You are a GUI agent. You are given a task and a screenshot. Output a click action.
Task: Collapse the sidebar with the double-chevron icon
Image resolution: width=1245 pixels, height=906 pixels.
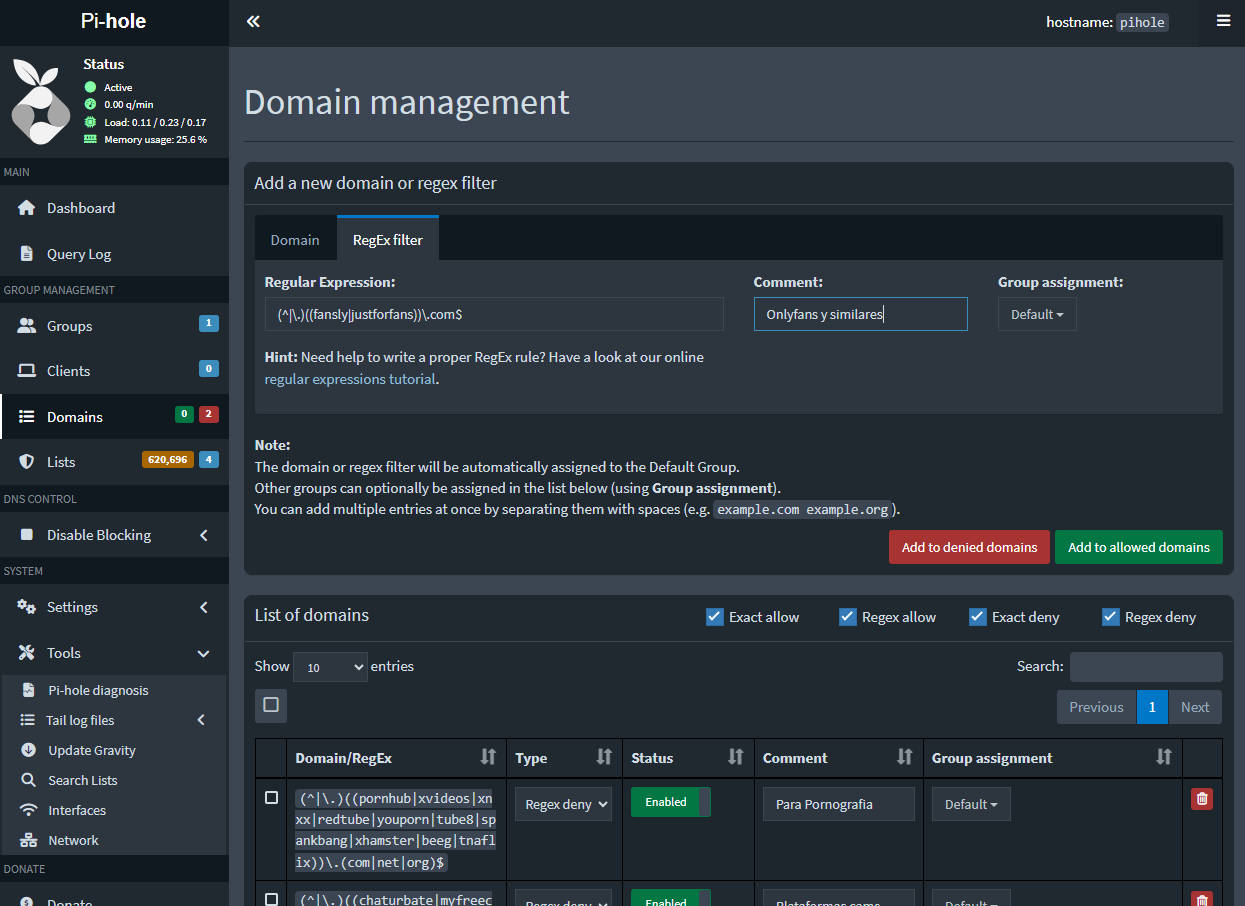tap(253, 21)
